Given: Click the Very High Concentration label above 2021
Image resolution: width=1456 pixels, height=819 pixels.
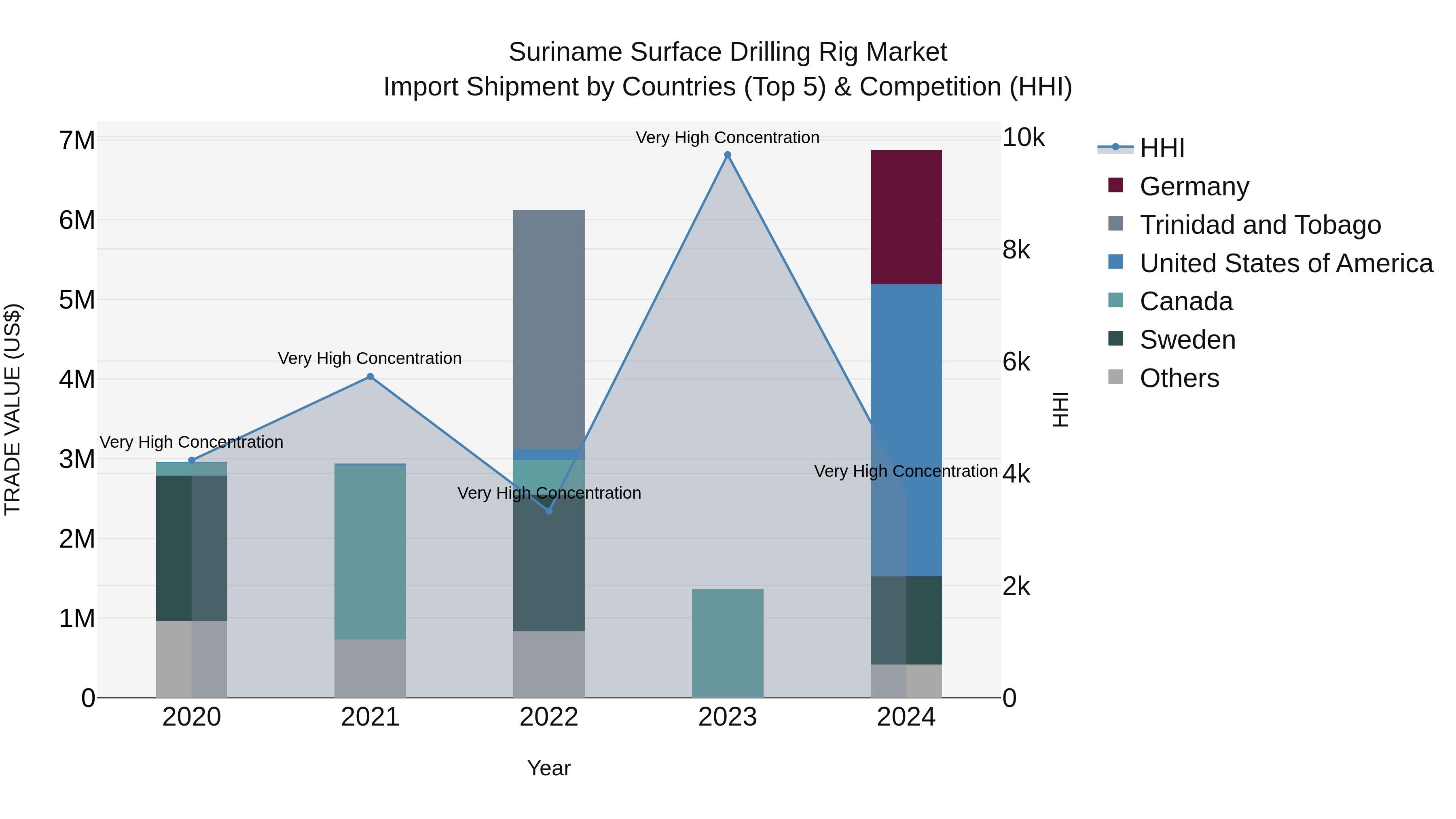Looking at the screenshot, I should pyautogui.click(x=370, y=358).
